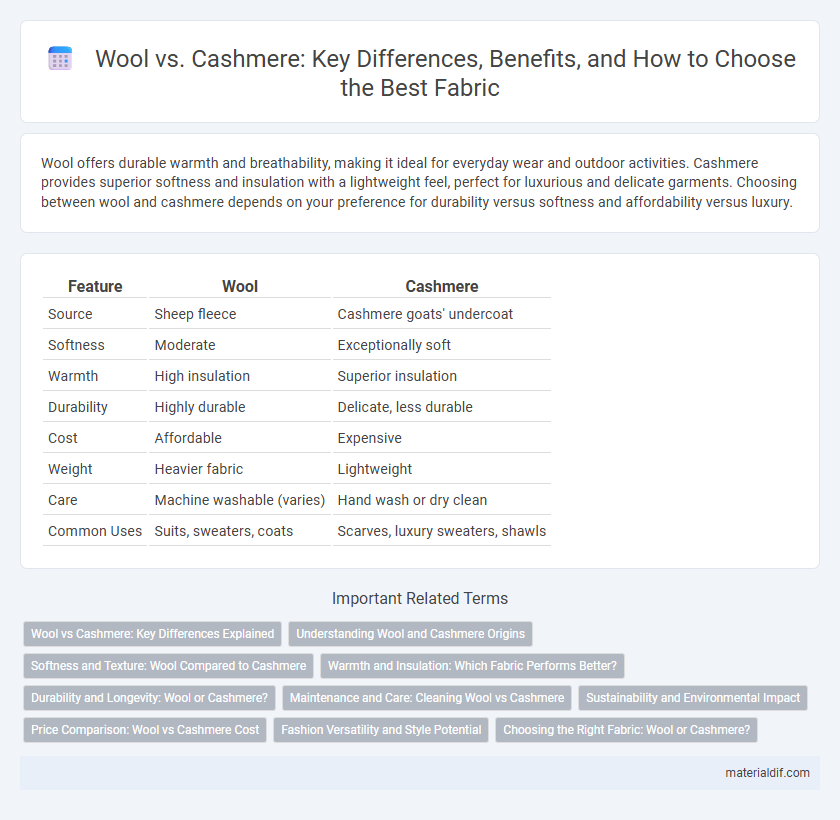Open 'Maintenance and Care: Cleaning Wool vs Cashmere'
840x820 pixels.
(427, 698)
